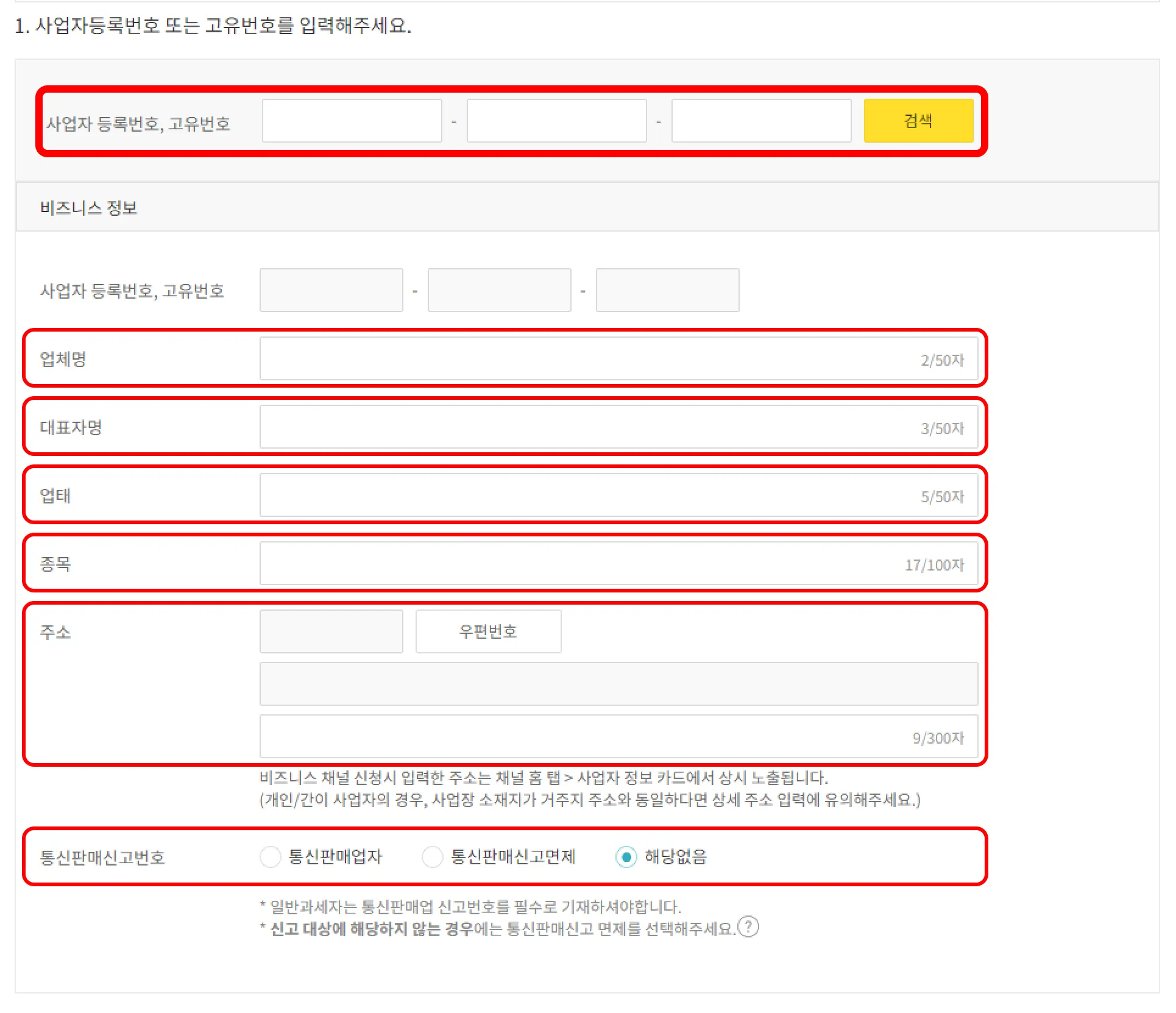Click third business number search field
The image size is (1176, 1013).
761,121
